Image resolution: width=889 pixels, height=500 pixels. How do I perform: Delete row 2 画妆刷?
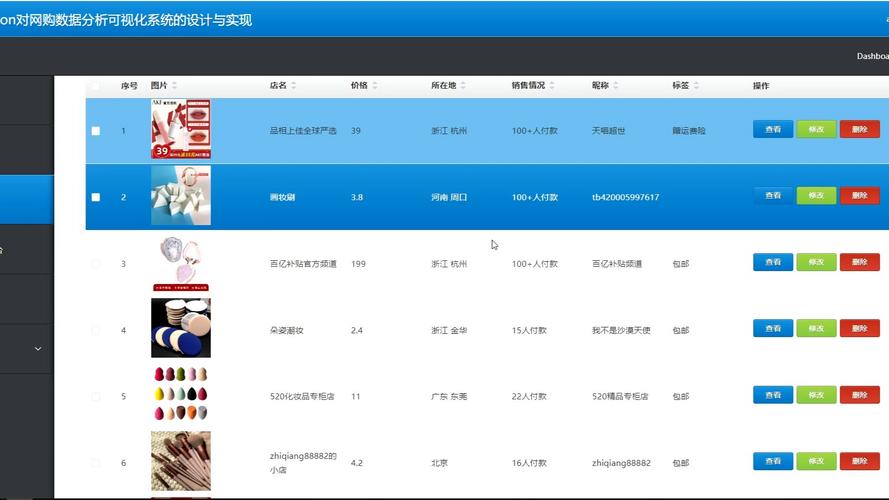[860, 196]
